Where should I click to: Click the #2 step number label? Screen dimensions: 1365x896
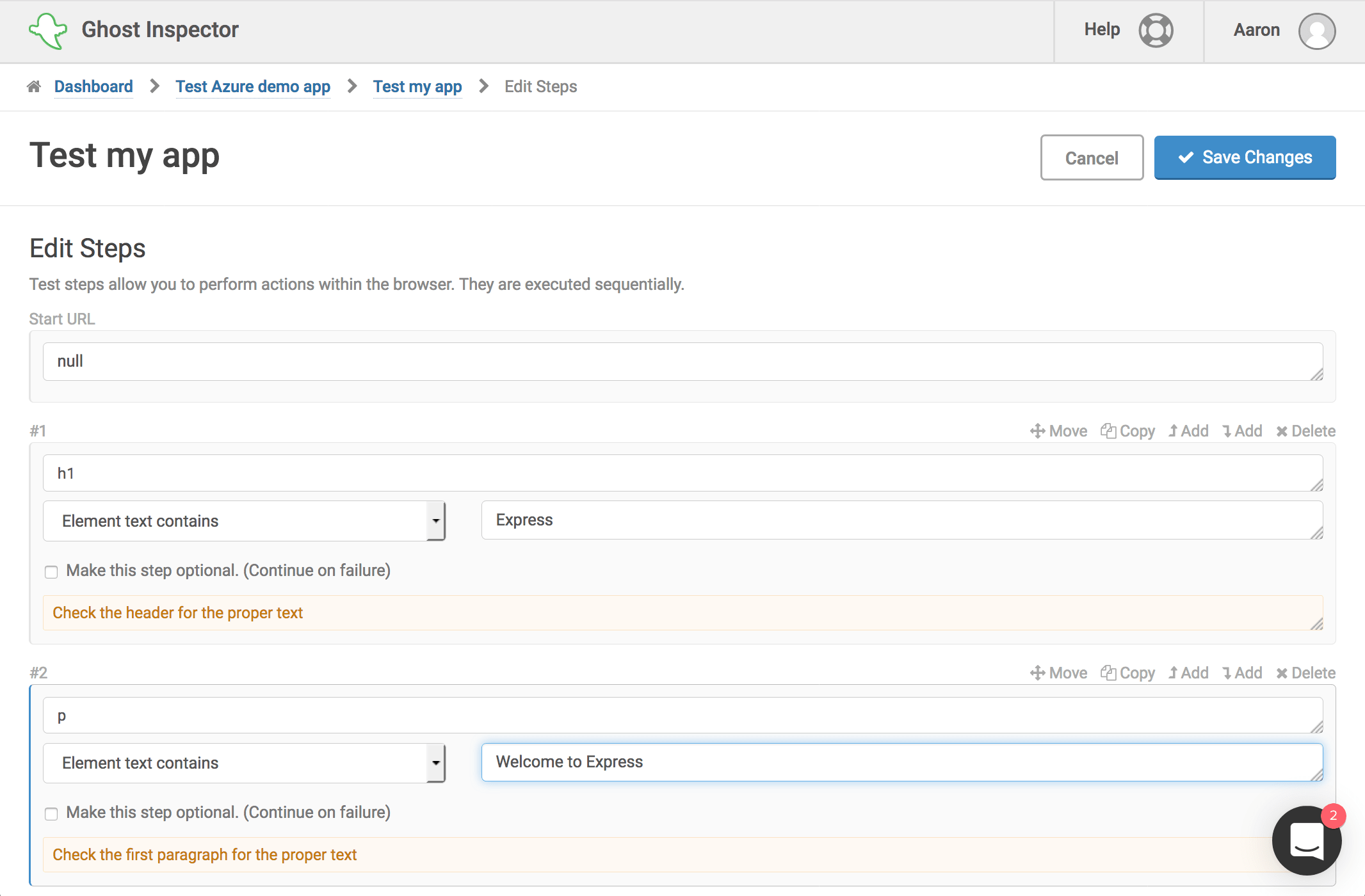pos(38,673)
